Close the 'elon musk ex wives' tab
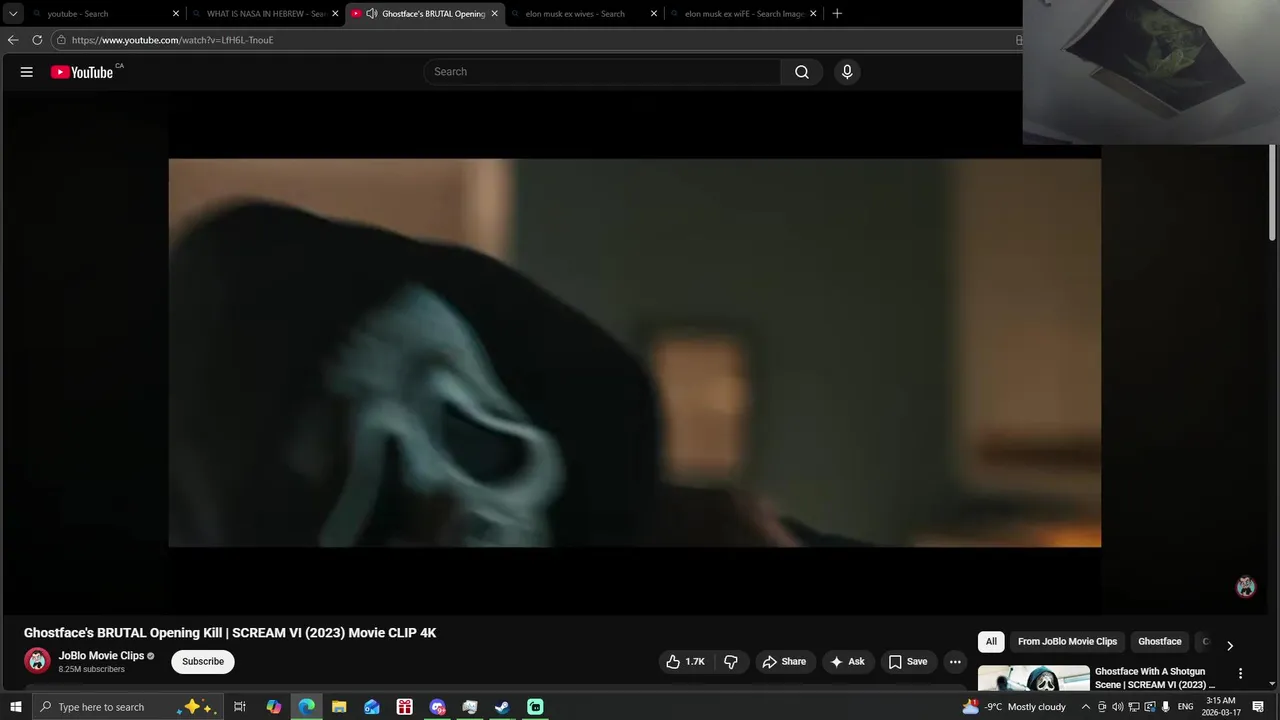Viewport: 1280px width, 720px height. click(654, 14)
